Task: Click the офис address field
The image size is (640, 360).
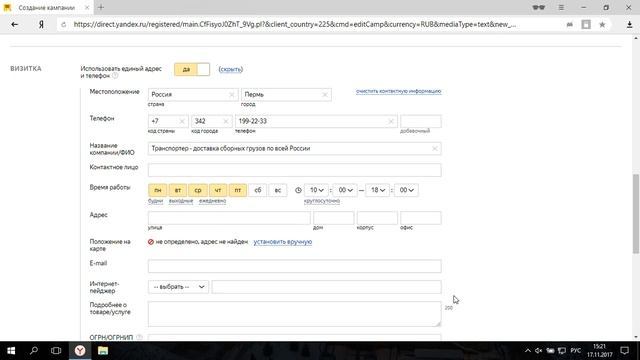Action: pyautogui.click(x=421, y=218)
